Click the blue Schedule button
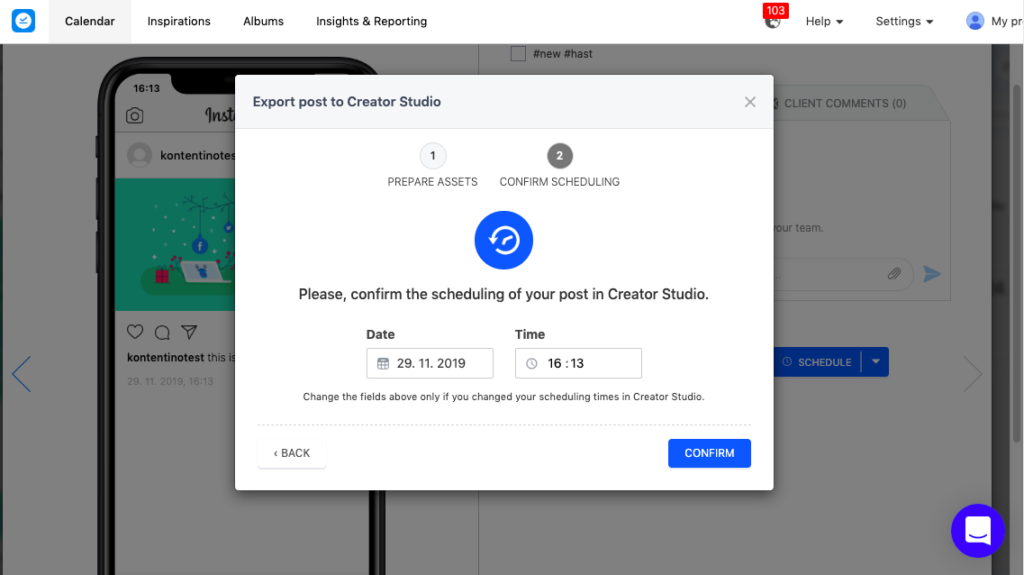The height and width of the screenshot is (575, 1024). click(x=818, y=361)
